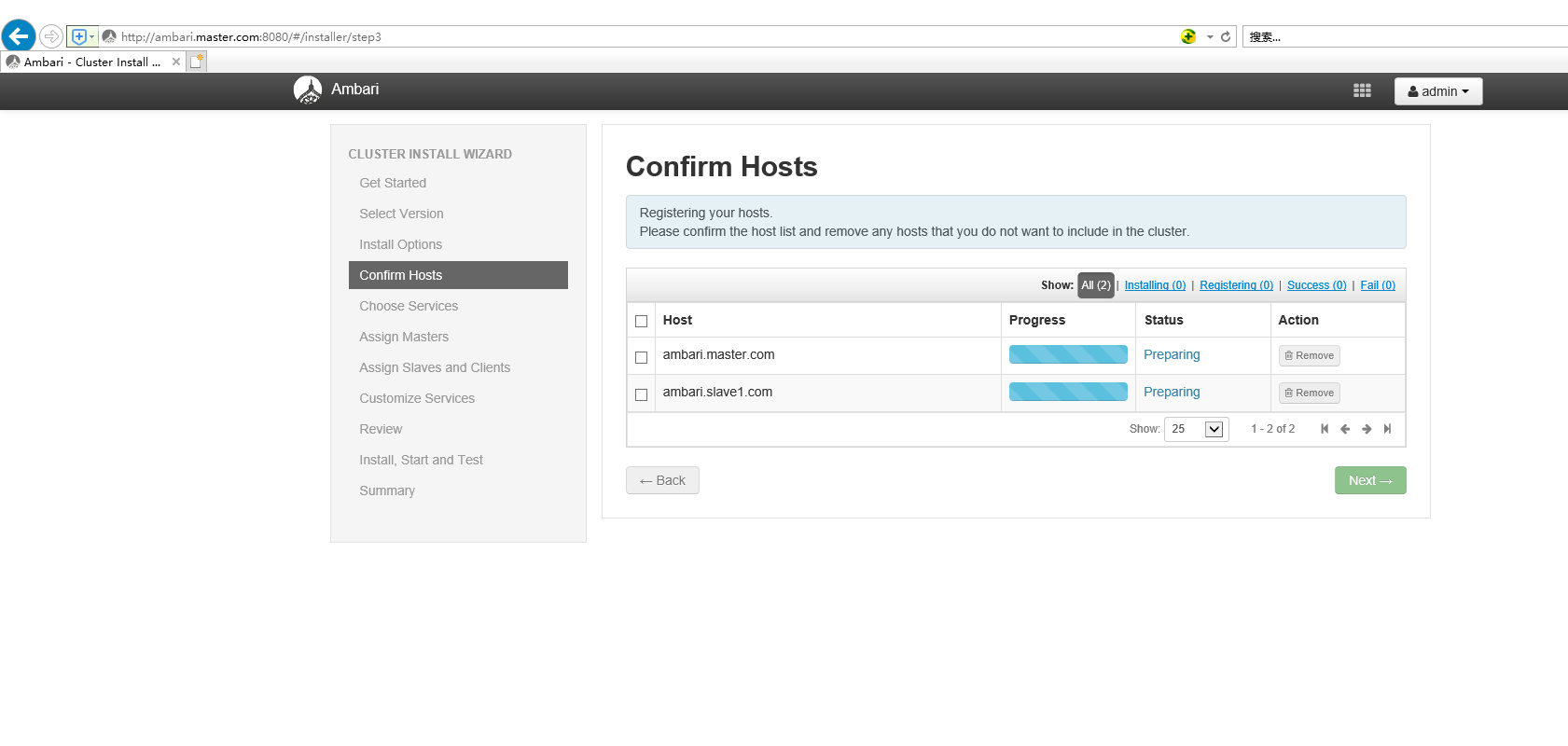Image resolution: width=1568 pixels, height=746 pixels.
Task: Click the green Next button
Action: [1370, 480]
